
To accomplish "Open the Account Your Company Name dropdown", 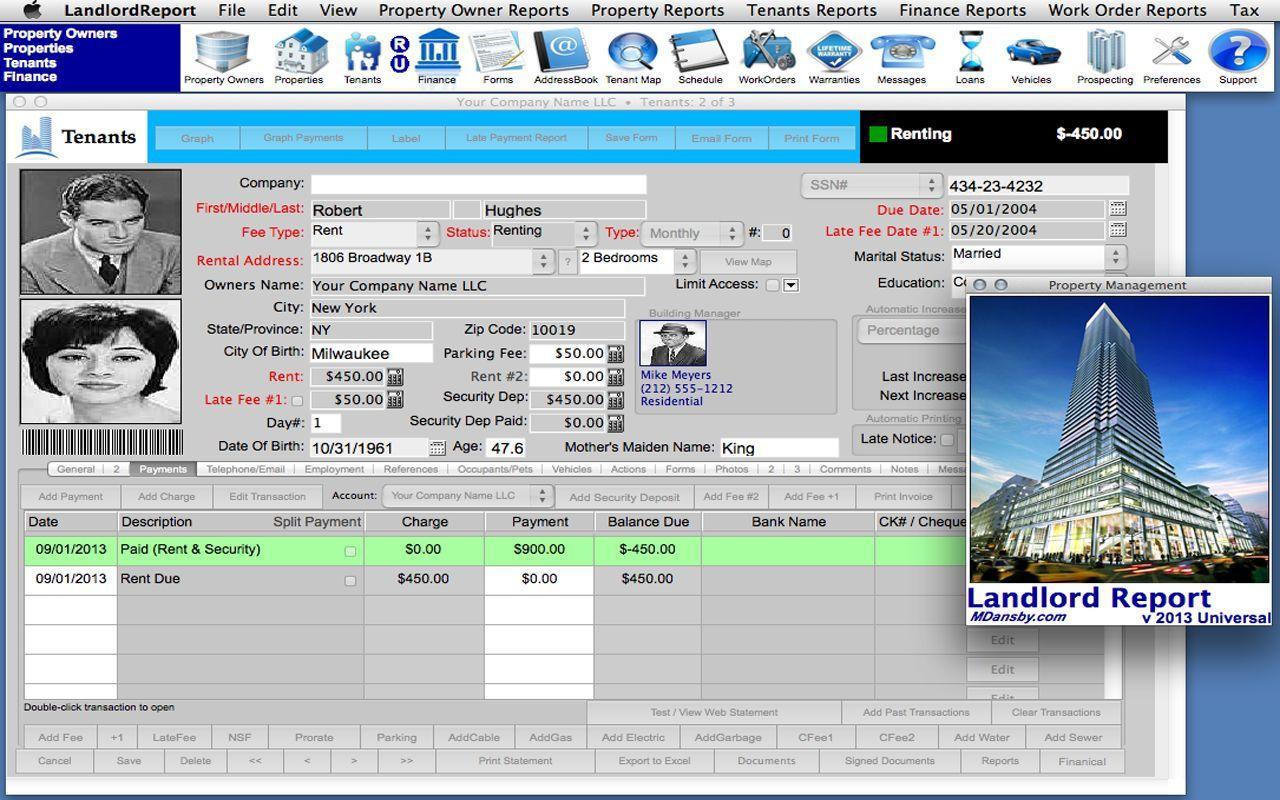I will click(468, 496).
